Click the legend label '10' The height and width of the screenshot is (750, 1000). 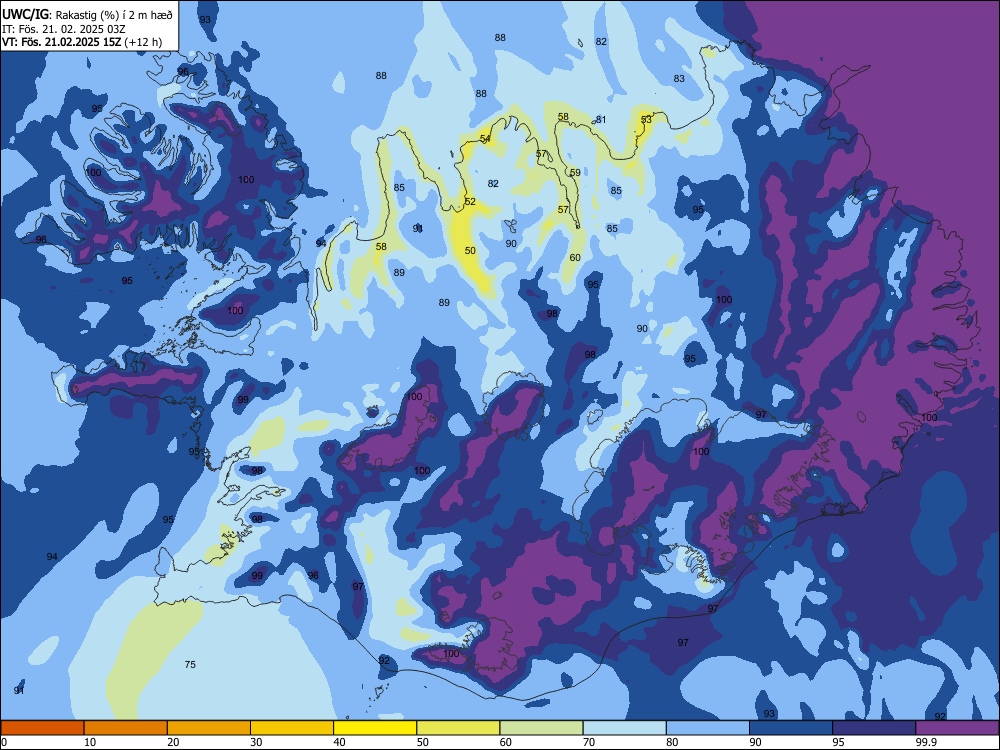[x=91, y=742]
